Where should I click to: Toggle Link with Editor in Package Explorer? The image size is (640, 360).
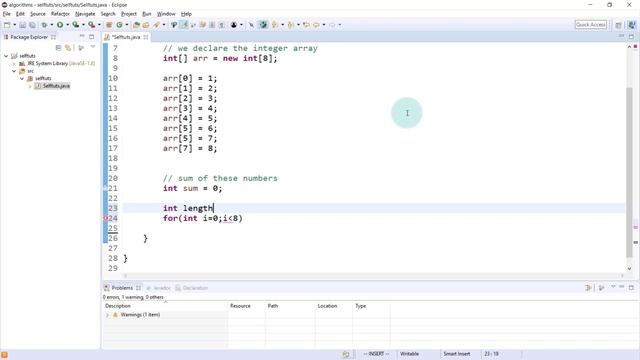[68, 48]
